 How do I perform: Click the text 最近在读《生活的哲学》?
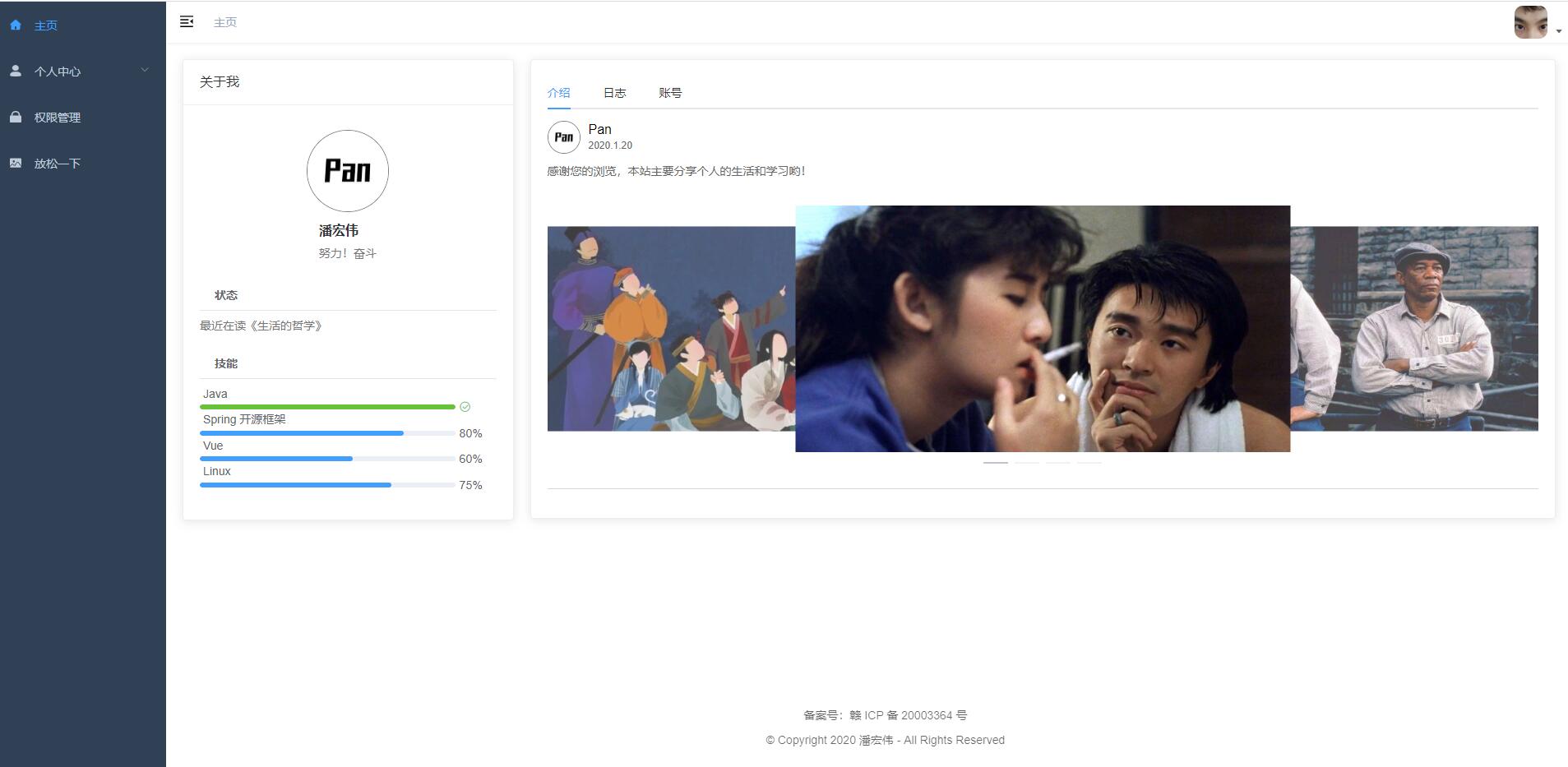262,326
